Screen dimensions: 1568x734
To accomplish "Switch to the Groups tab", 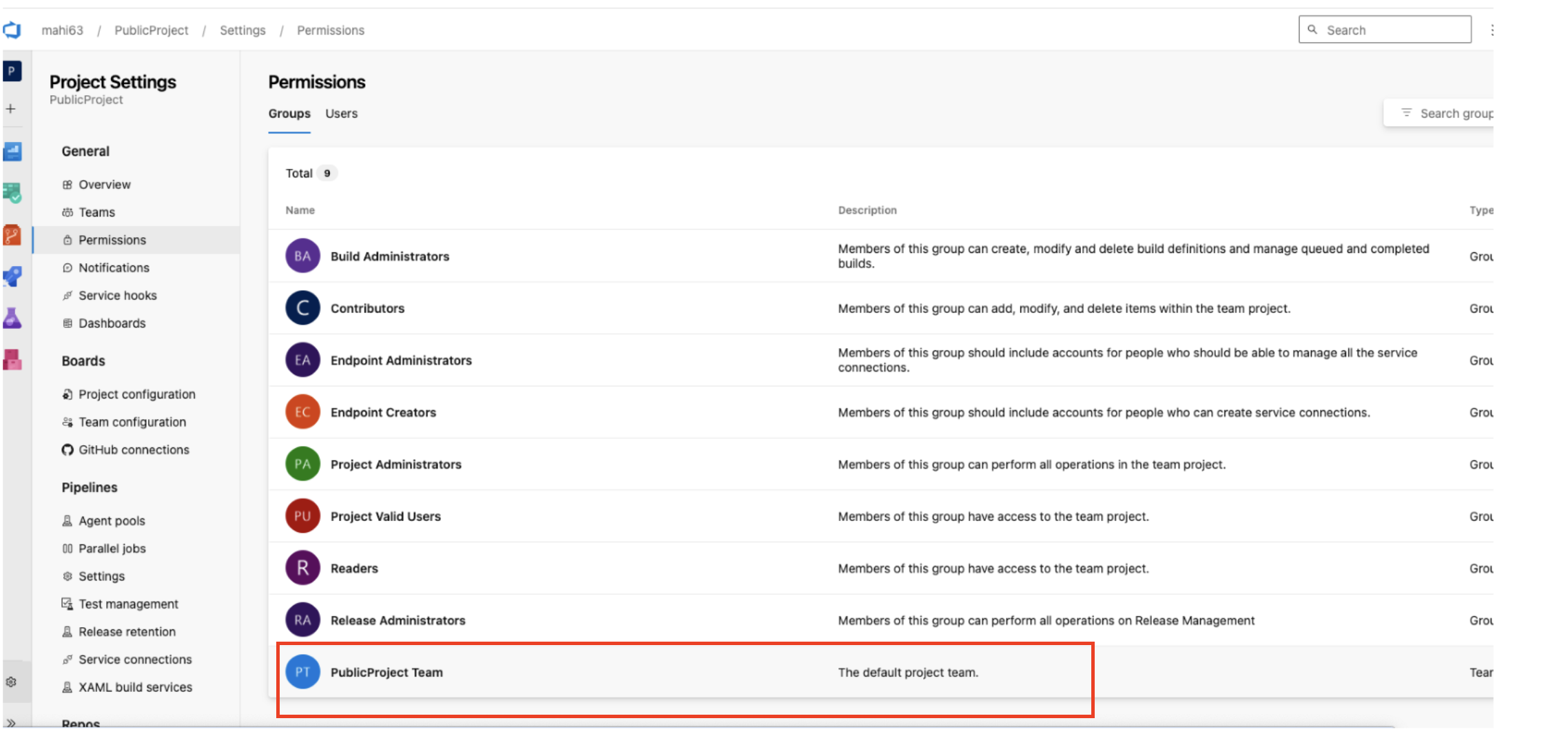I will tap(289, 114).
